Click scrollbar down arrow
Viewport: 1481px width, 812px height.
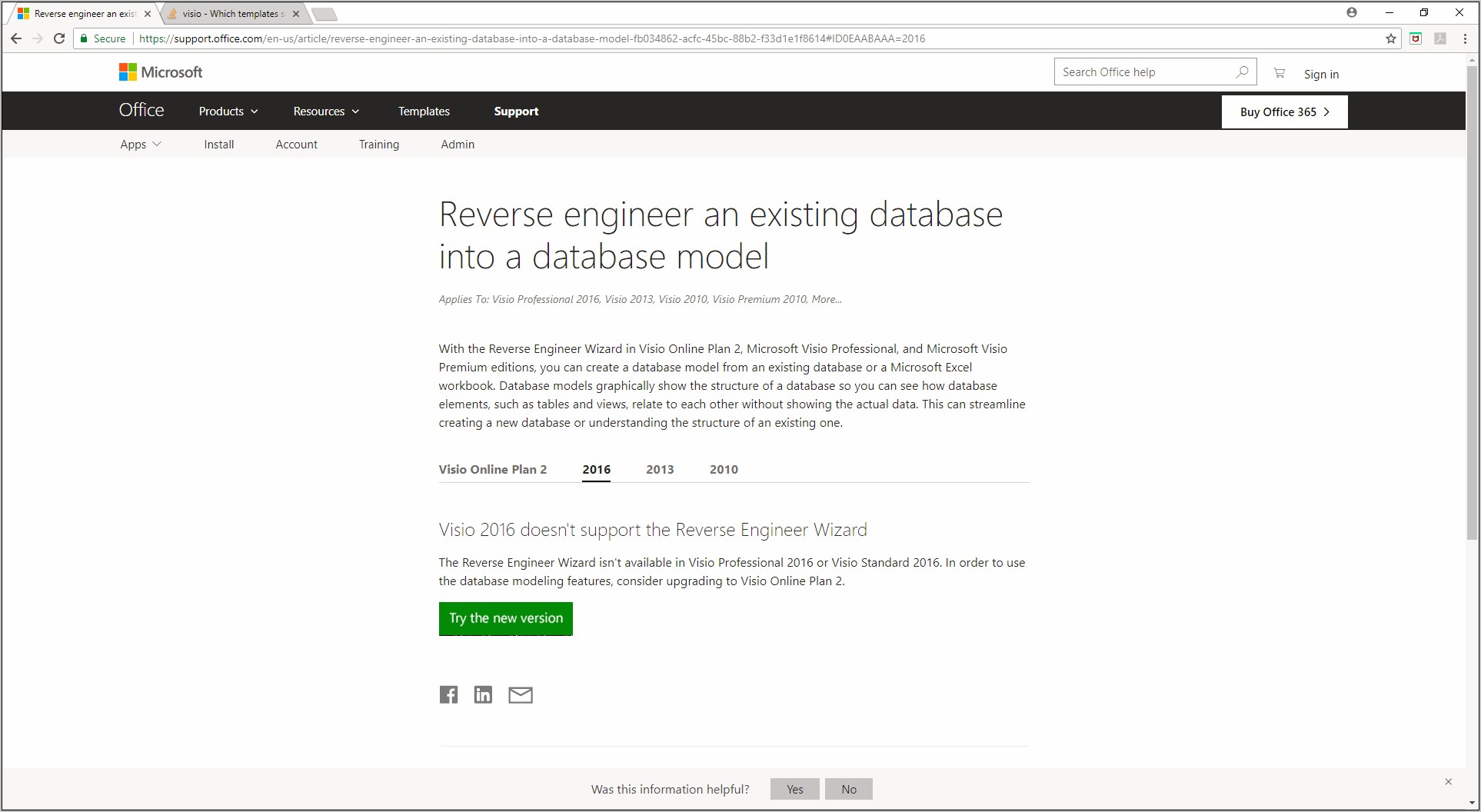click(x=1472, y=803)
